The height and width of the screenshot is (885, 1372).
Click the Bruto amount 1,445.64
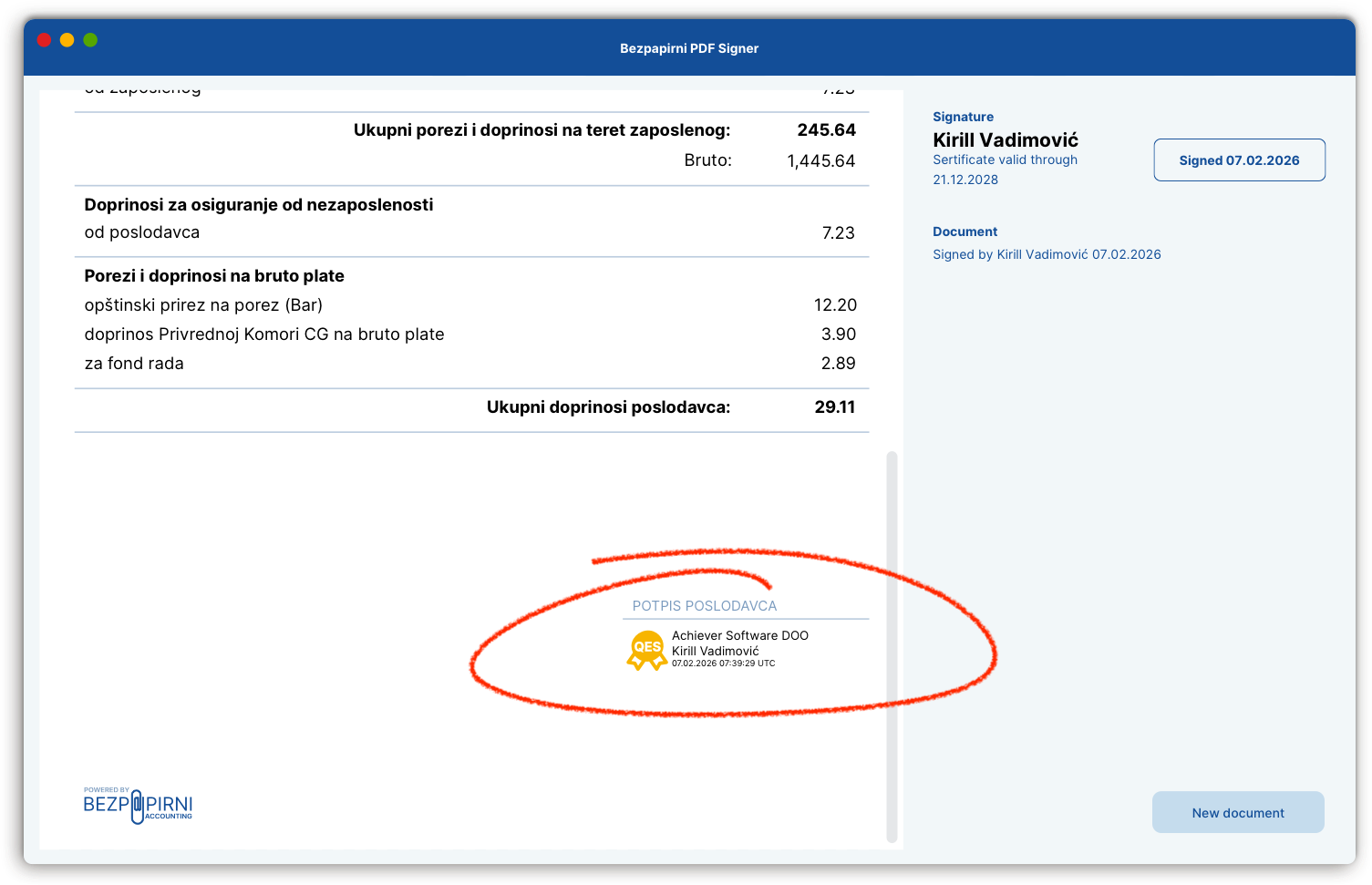pos(820,161)
